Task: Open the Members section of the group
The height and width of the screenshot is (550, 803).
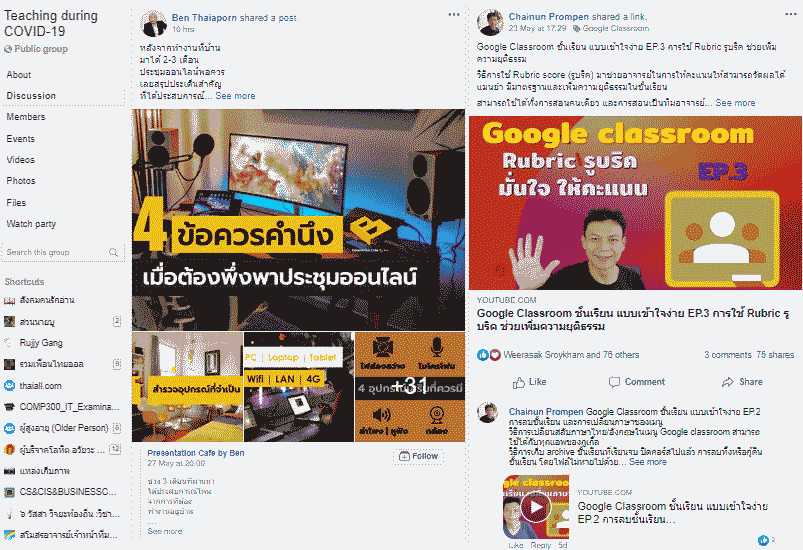Action: 26,117
